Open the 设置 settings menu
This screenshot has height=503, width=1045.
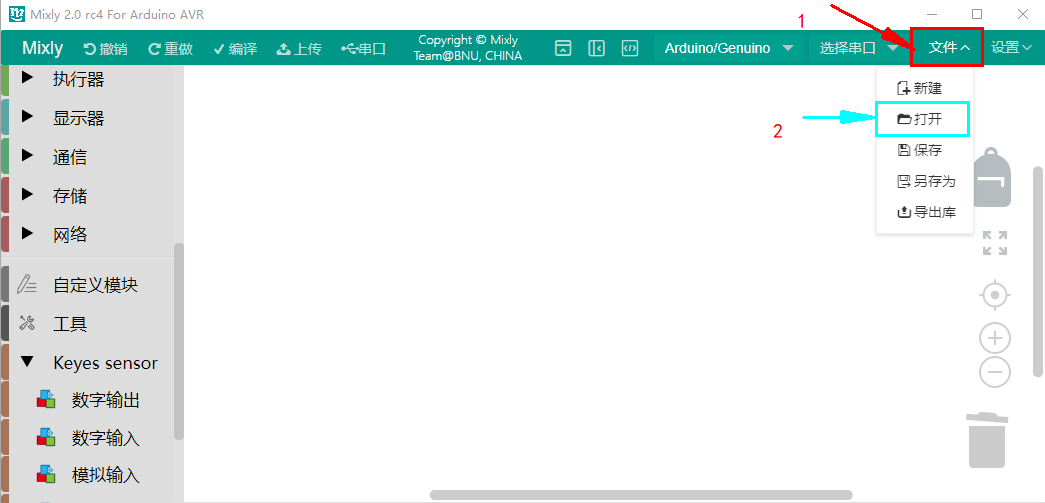pyautogui.click(x=1012, y=47)
